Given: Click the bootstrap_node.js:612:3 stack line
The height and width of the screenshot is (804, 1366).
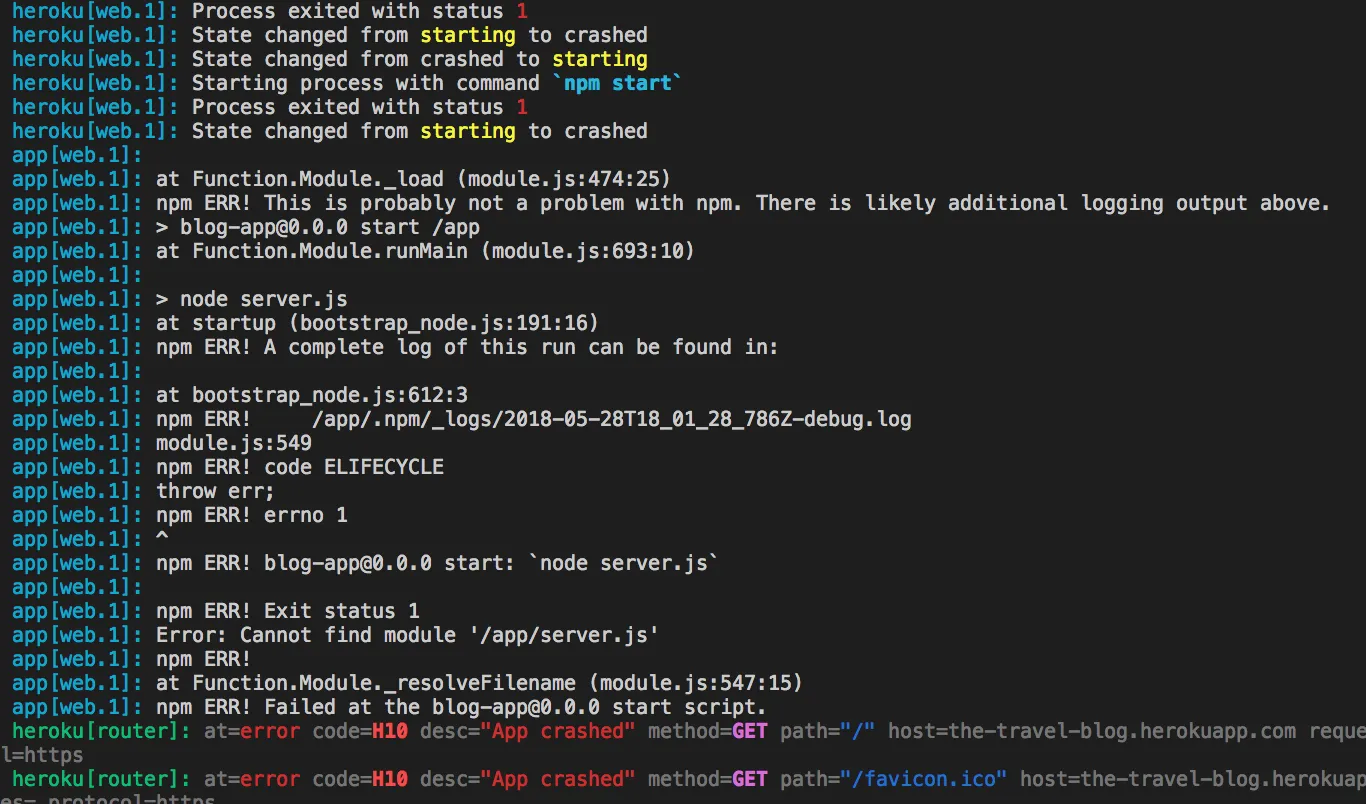Looking at the screenshot, I should tap(312, 395).
